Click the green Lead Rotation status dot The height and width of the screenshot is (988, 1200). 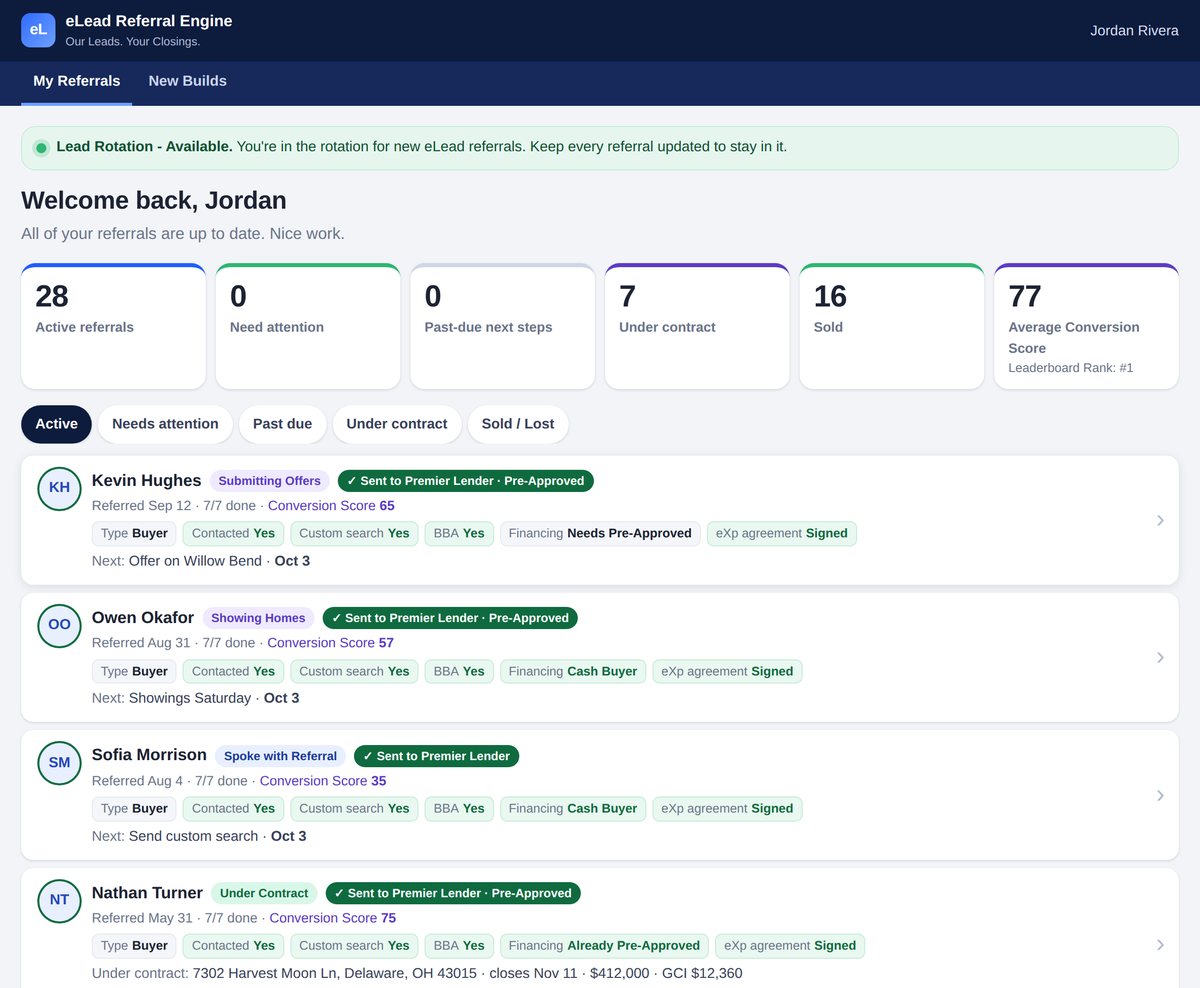(41, 148)
